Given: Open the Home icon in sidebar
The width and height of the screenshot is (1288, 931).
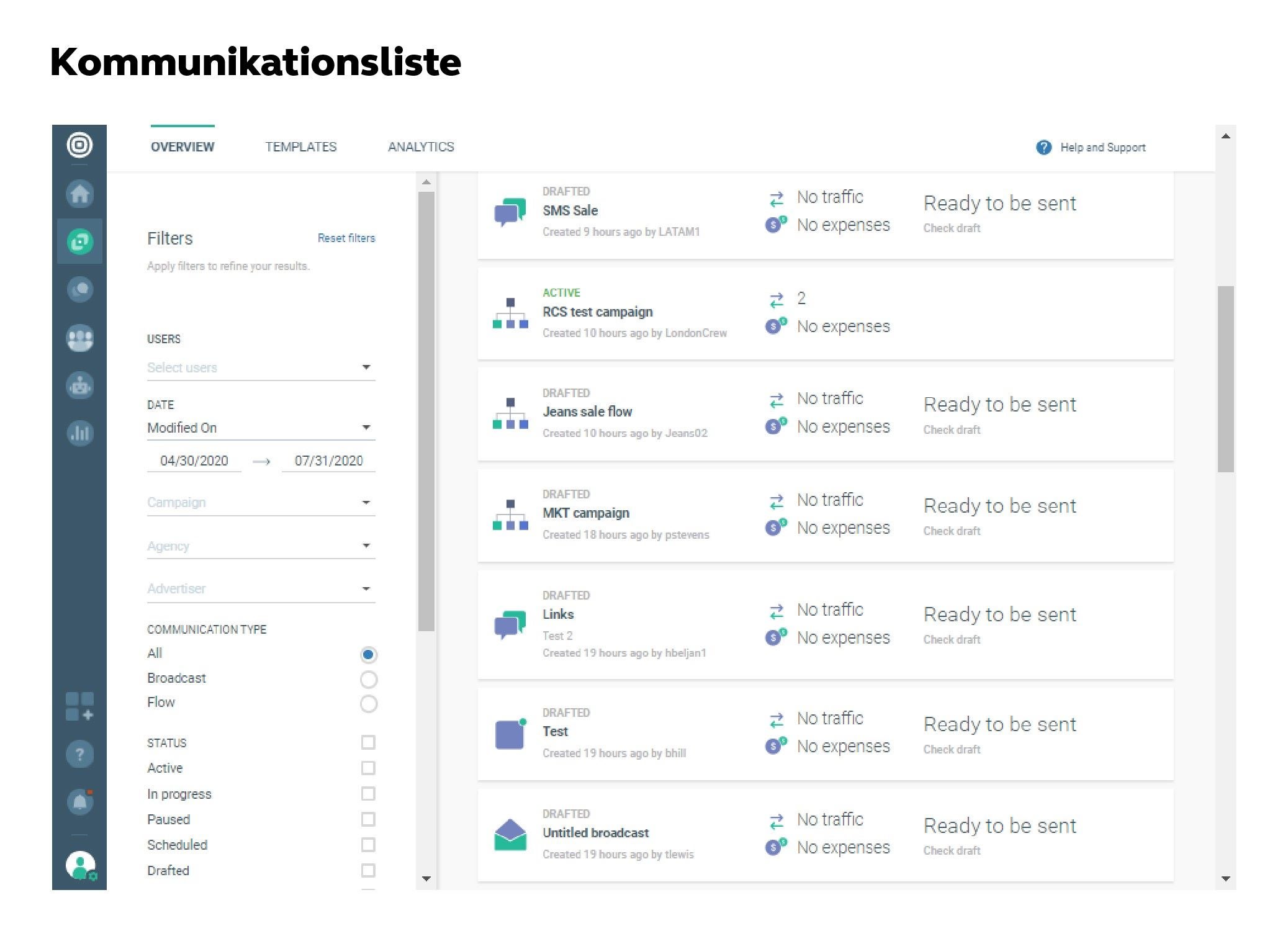Looking at the screenshot, I should pos(79,194).
